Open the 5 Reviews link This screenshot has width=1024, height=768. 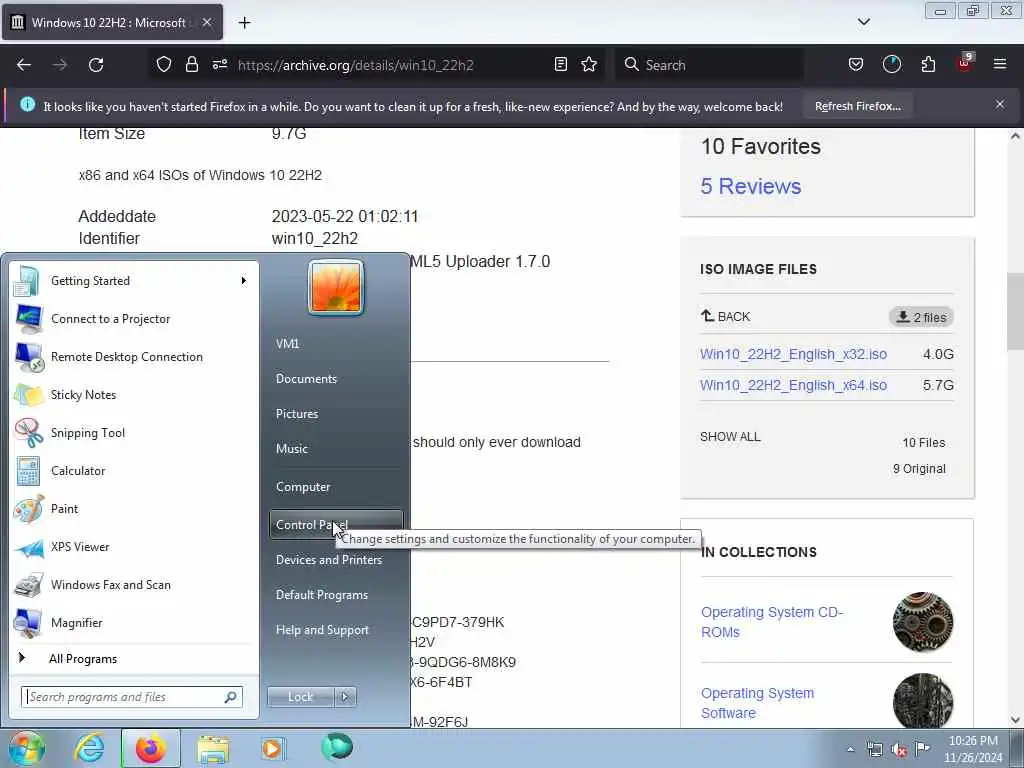click(x=750, y=187)
